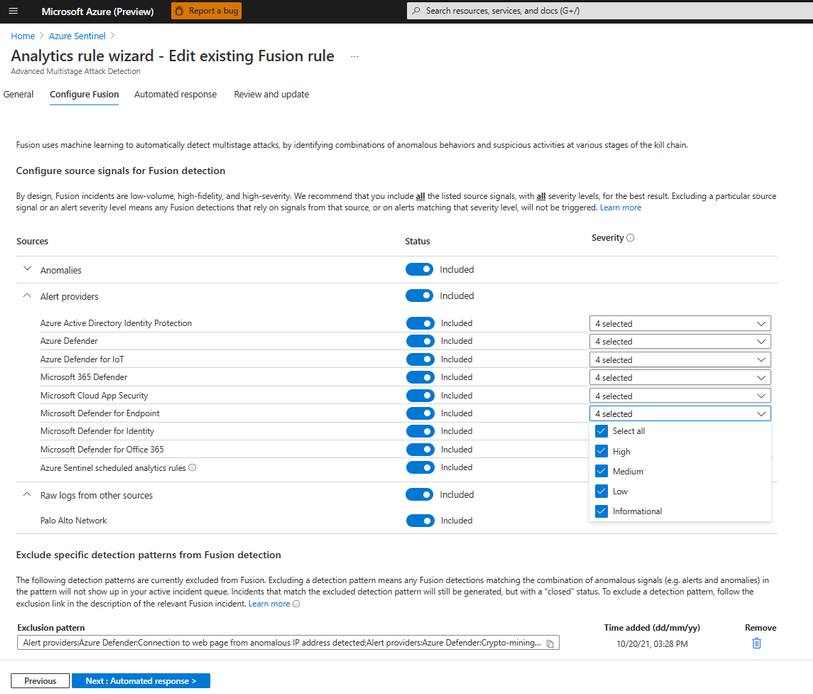This screenshot has height=694, width=813.
Task: Uncheck the Low severity checkbox
Action: [x=601, y=491]
